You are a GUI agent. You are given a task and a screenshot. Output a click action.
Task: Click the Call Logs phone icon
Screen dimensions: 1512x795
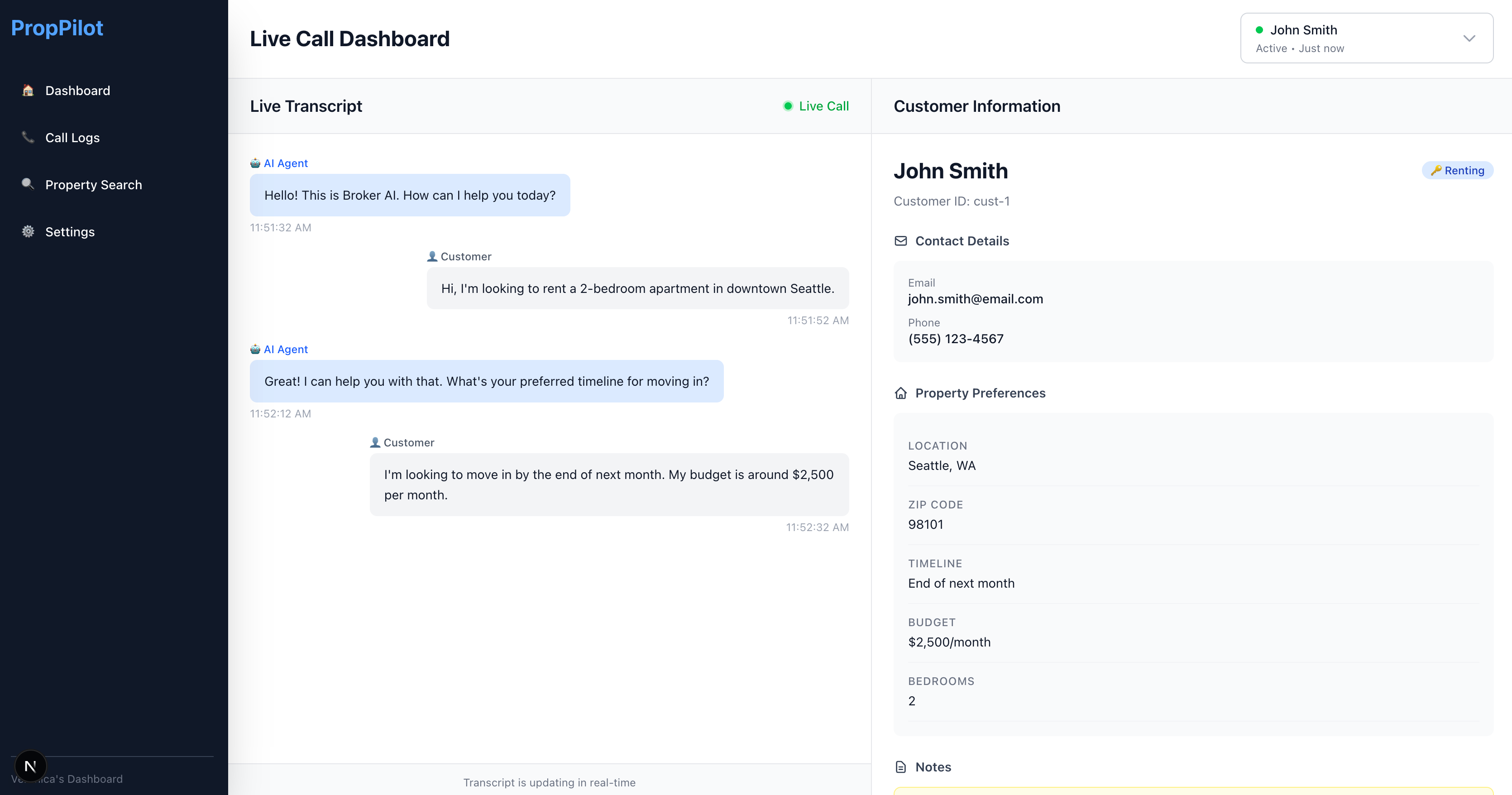tap(28, 137)
